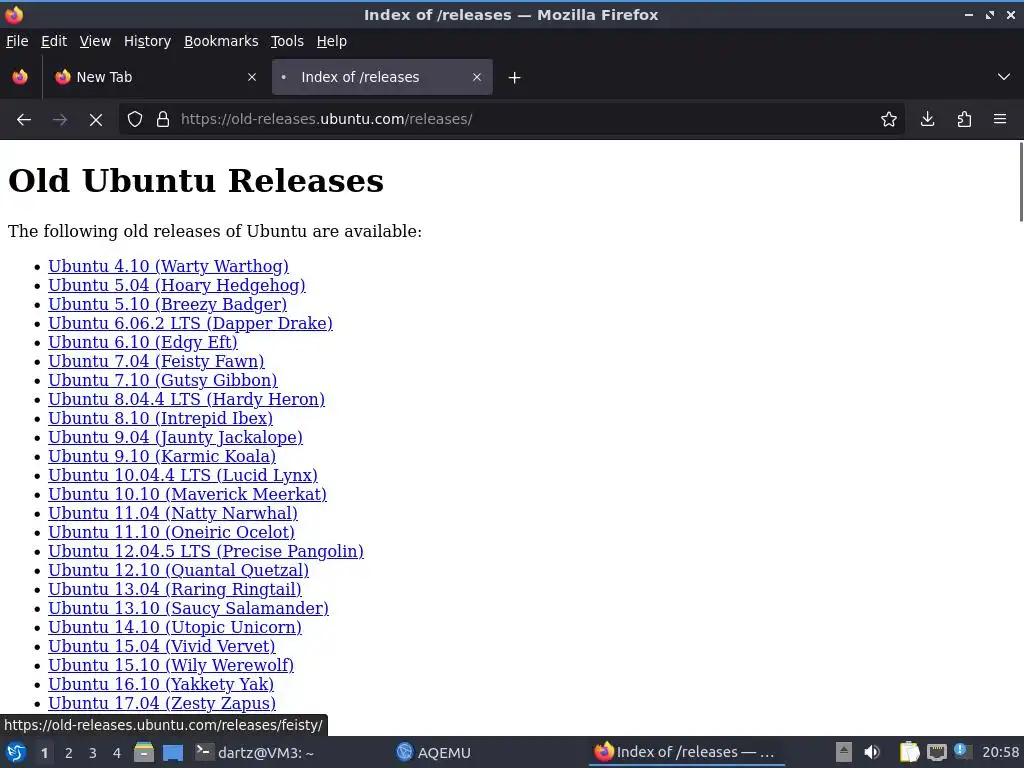The width and height of the screenshot is (1024, 768).
Task: Go back to the previous page
Action: 24,120
